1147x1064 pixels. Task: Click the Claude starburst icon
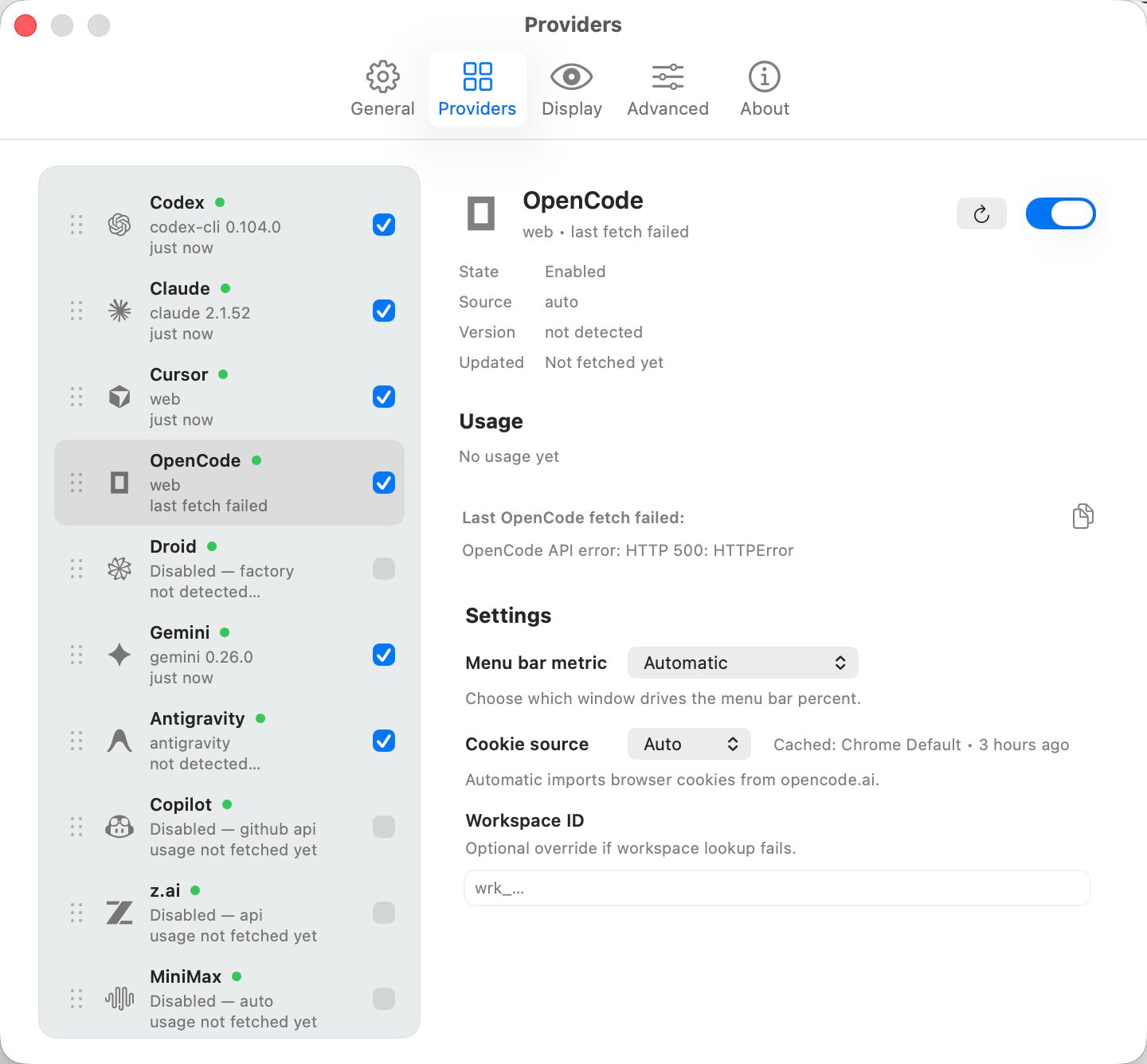pyautogui.click(x=119, y=311)
